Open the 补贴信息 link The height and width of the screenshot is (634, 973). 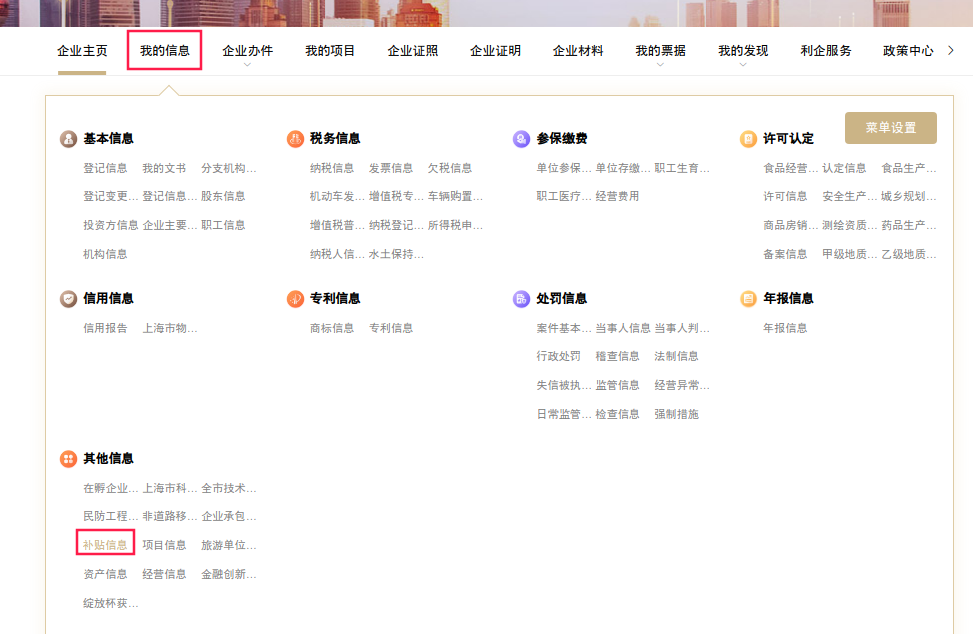(x=105, y=545)
